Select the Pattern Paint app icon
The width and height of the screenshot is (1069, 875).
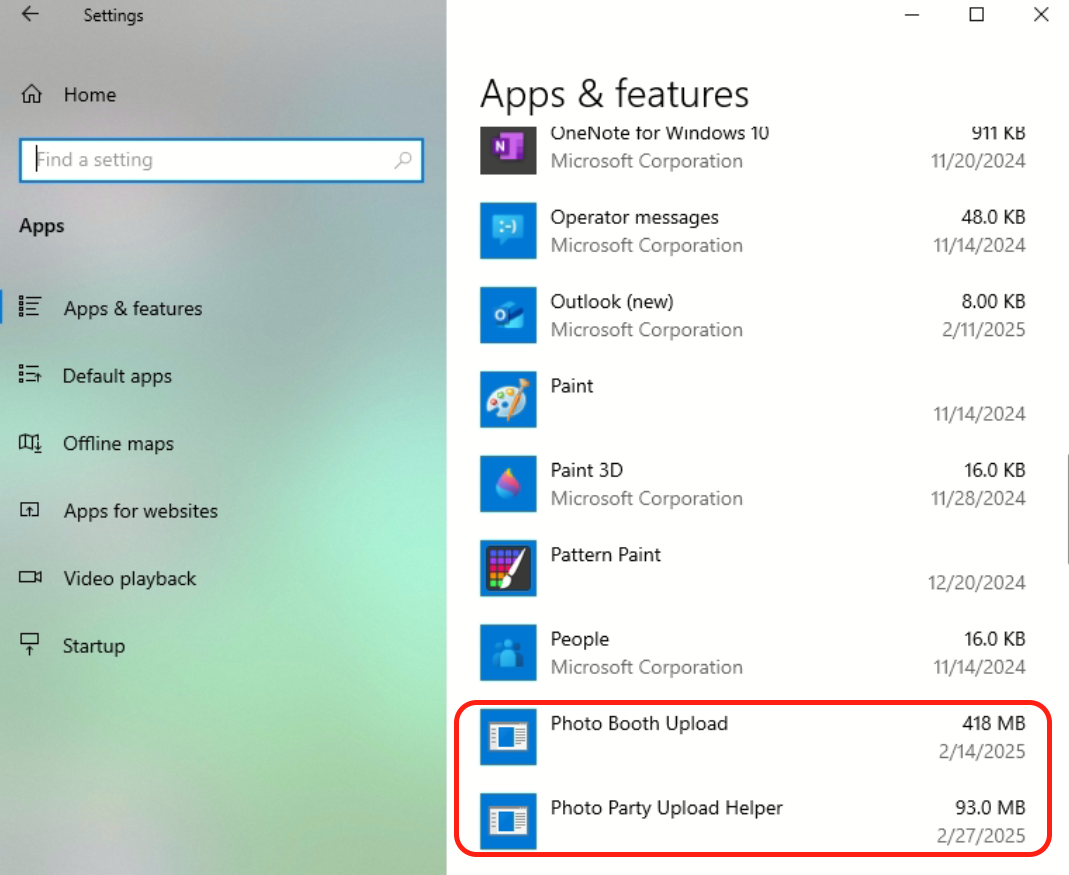click(508, 568)
